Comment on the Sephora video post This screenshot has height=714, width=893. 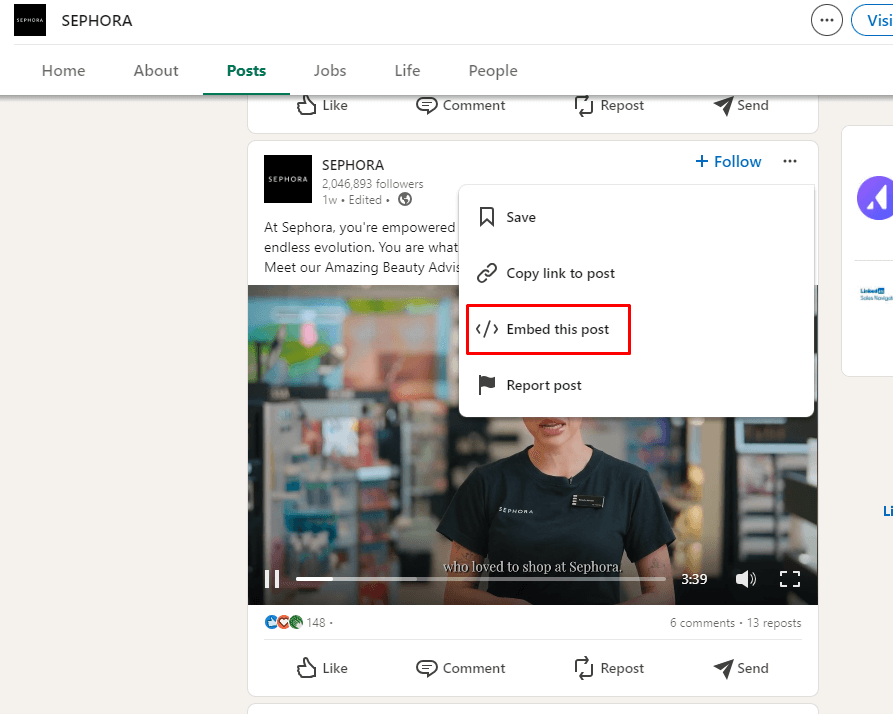461,668
